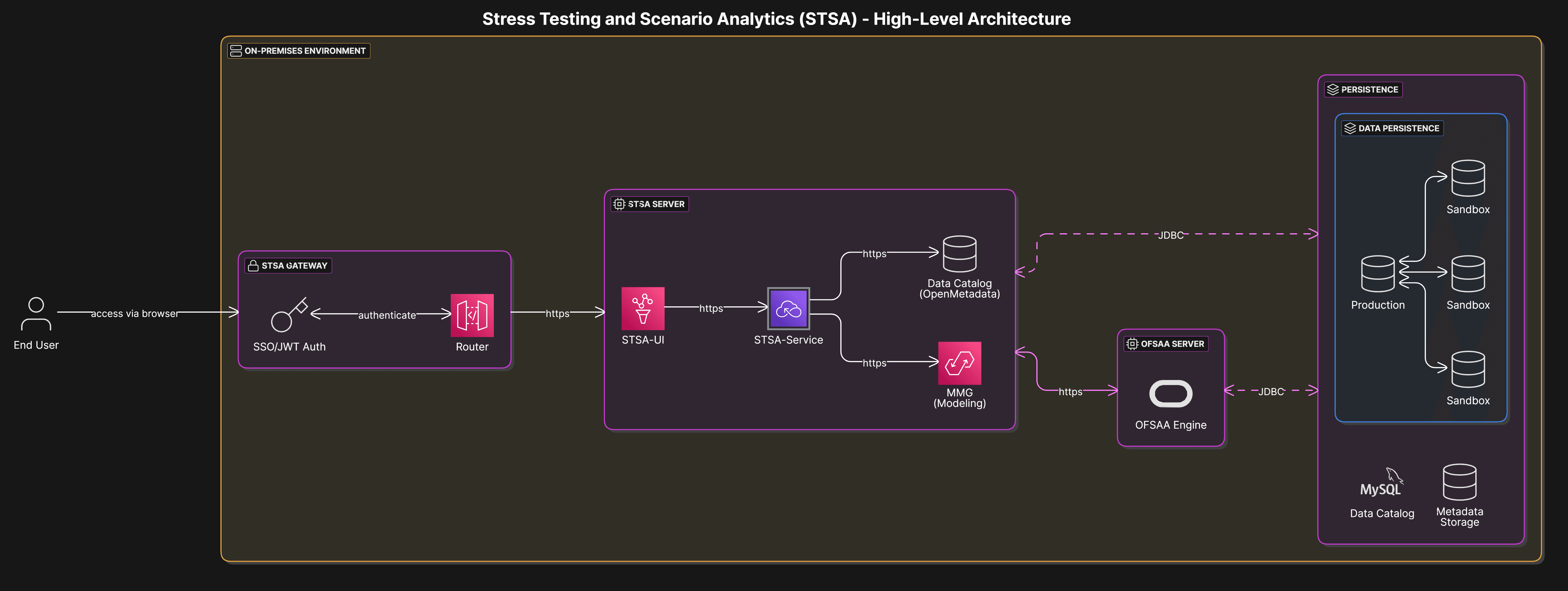Select the OFSAA SERVER group label
This screenshot has width=1568, height=591.
coord(1166,344)
